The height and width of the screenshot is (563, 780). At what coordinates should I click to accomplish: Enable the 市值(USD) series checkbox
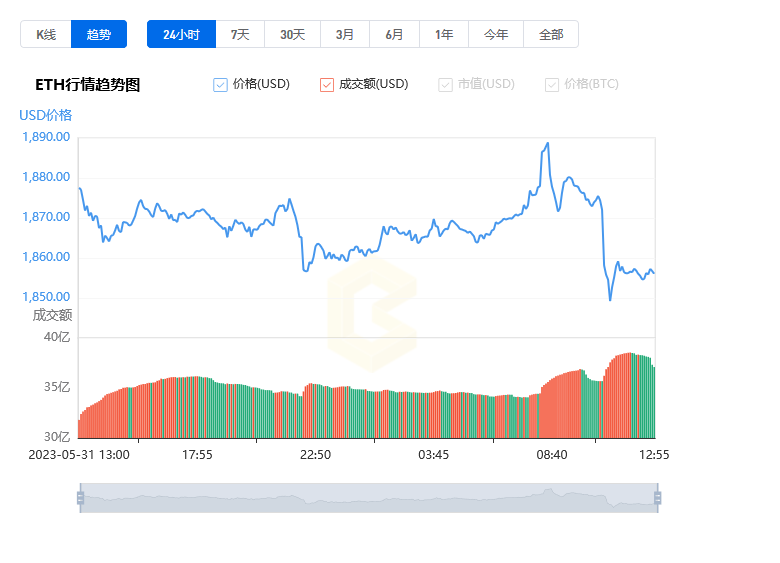[445, 85]
